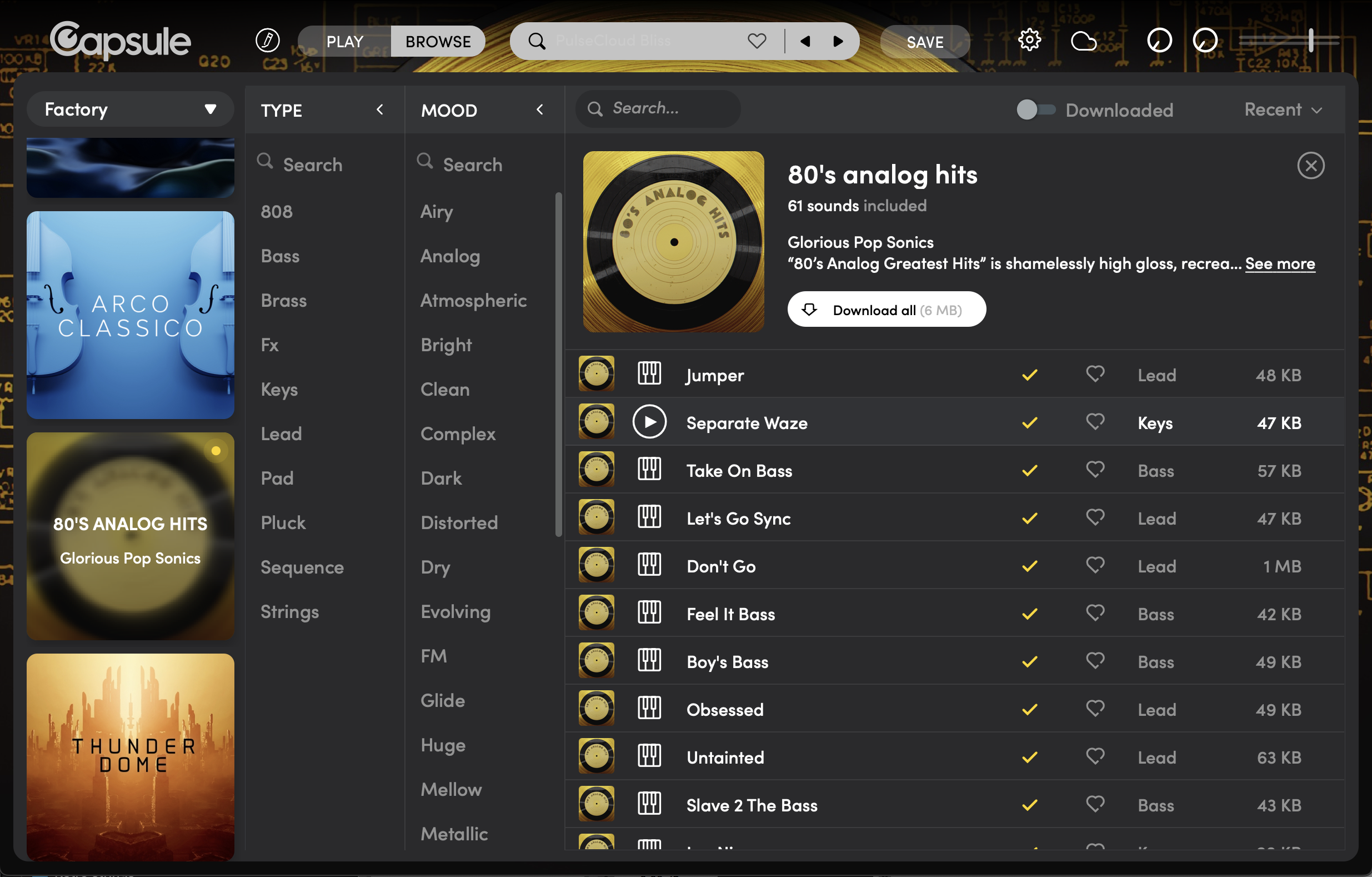Viewport: 1372px width, 877px height.
Task: Click keyboard icon beside Take On Bass
Action: click(649, 470)
